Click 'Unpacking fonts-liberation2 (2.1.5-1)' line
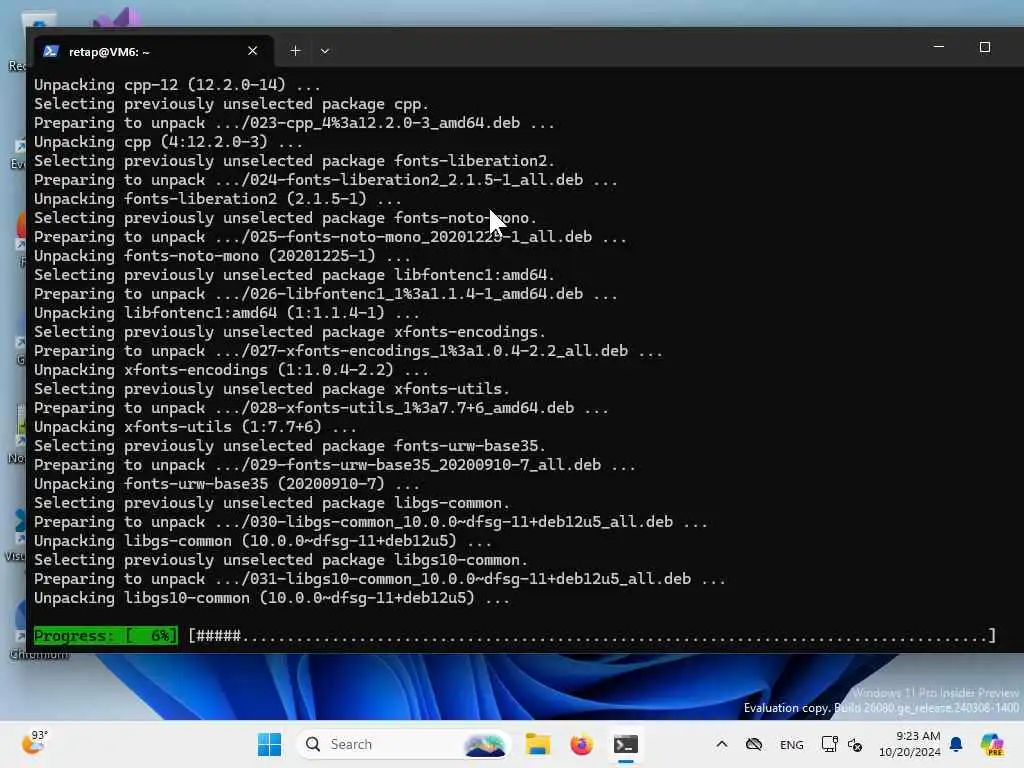The image size is (1024, 768). [x=217, y=199]
